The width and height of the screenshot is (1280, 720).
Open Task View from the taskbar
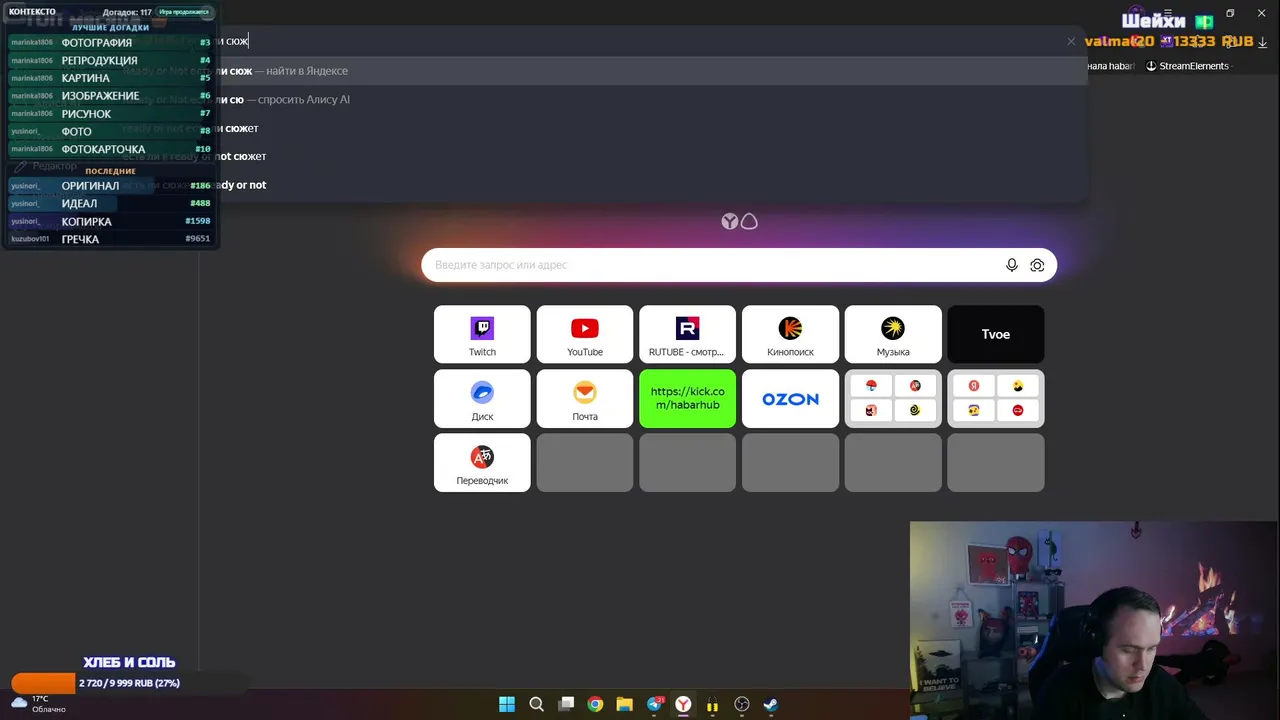pos(566,704)
